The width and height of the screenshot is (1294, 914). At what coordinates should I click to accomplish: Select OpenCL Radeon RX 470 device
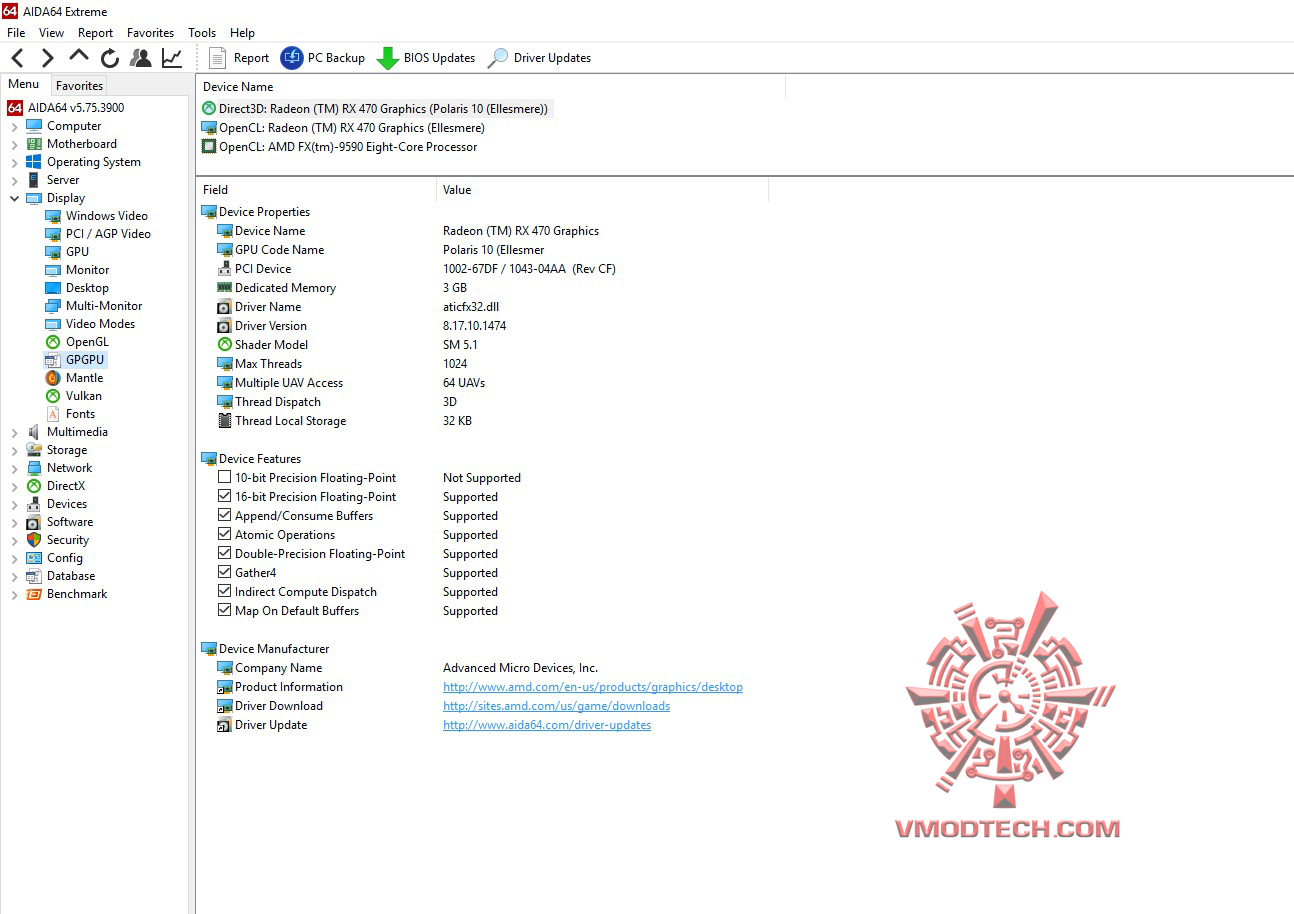tap(343, 128)
